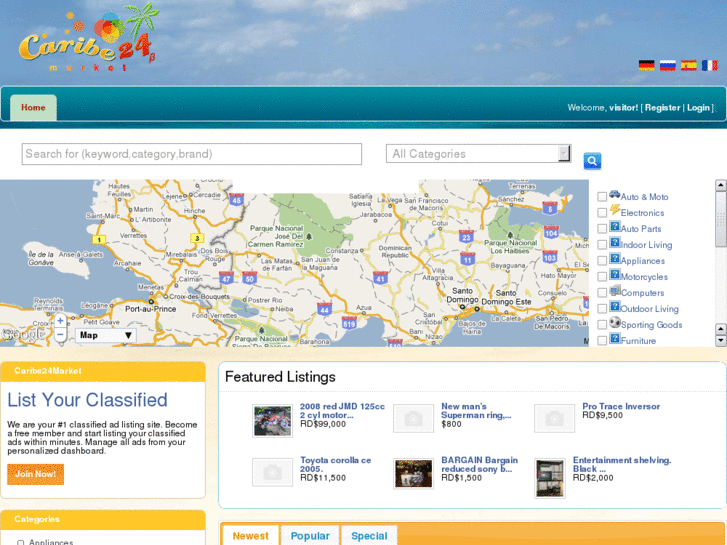The image size is (727, 545).
Task: Tick the Outdoor Living checkbox
Action: tap(602, 309)
